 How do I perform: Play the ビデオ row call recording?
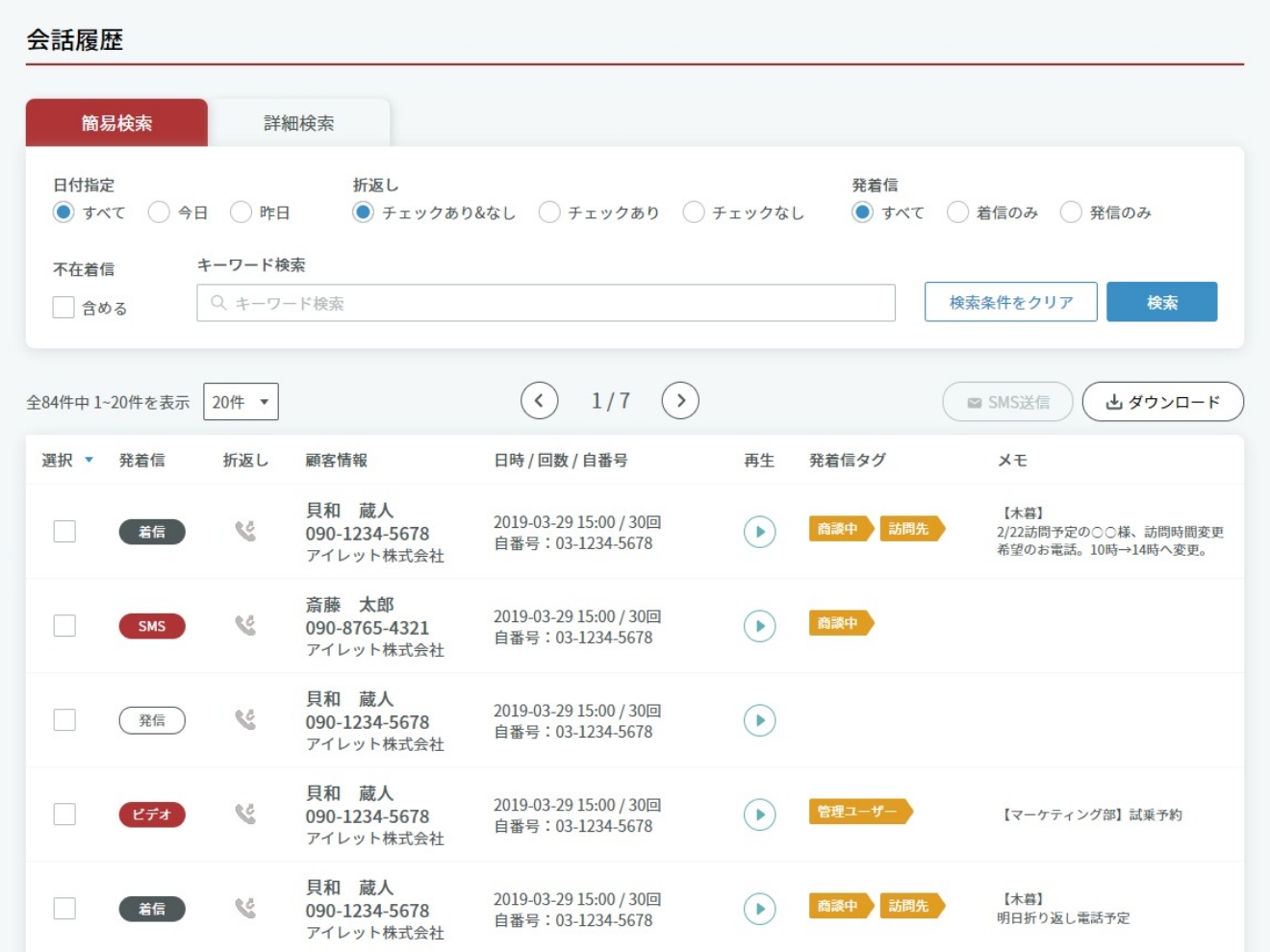pyautogui.click(x=759, y=814)
